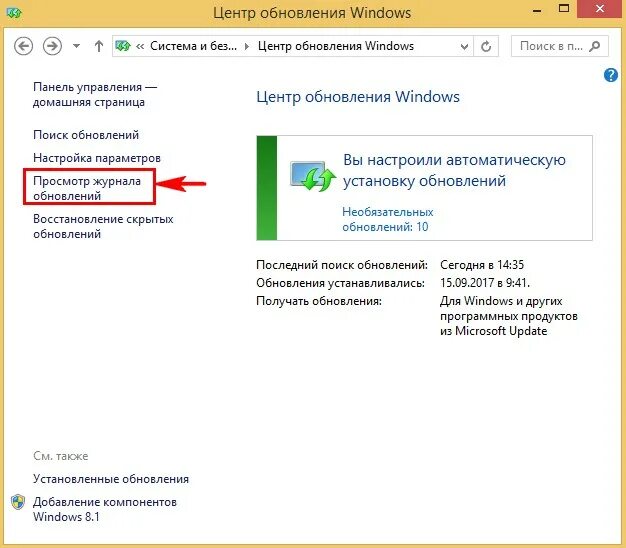Click 'Сегодня в 14:35' text
Viewport: 626px width, 548px height.
click(x=482, y=265)
